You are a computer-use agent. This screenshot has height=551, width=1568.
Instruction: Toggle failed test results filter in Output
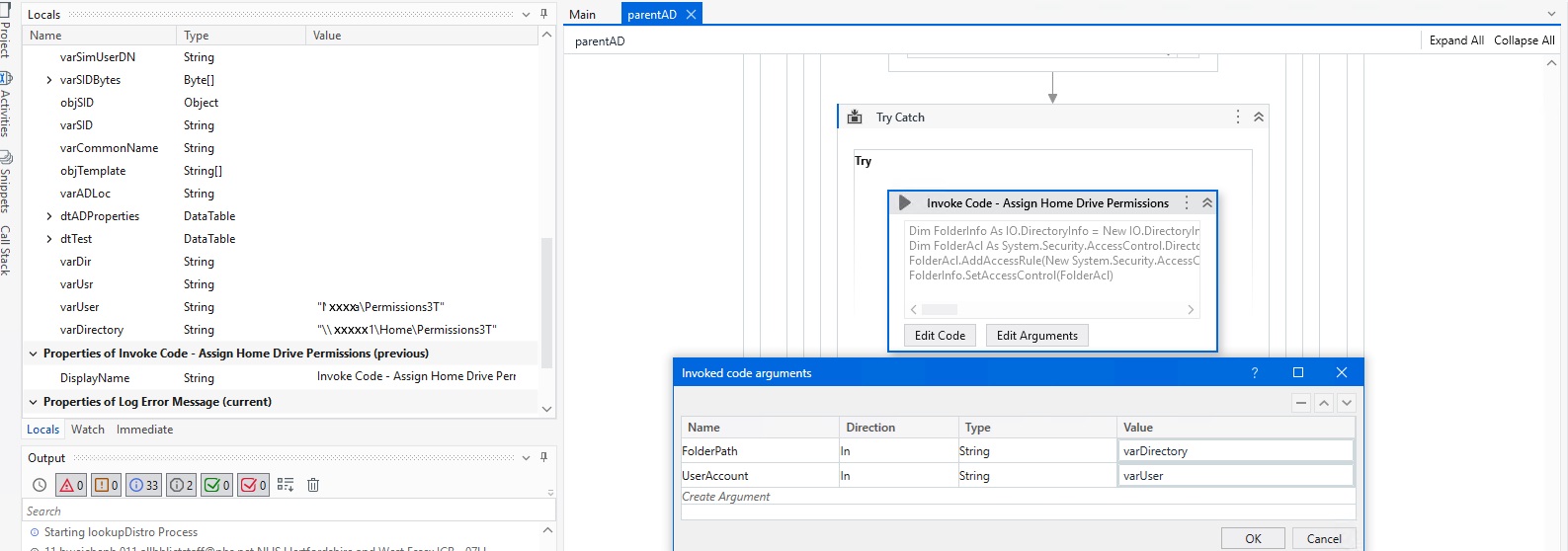click(254, 485)
